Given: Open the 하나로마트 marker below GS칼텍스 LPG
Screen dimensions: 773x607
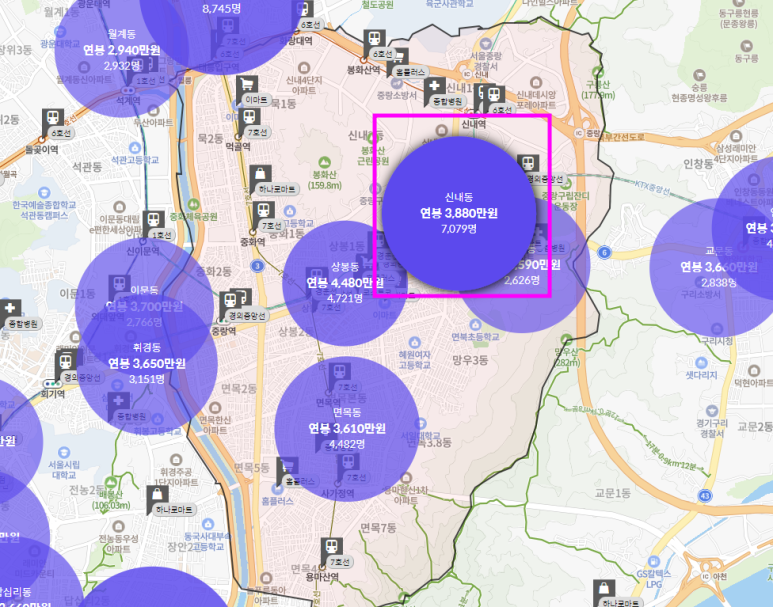Looking at the screenshot, I should (604, 589).
